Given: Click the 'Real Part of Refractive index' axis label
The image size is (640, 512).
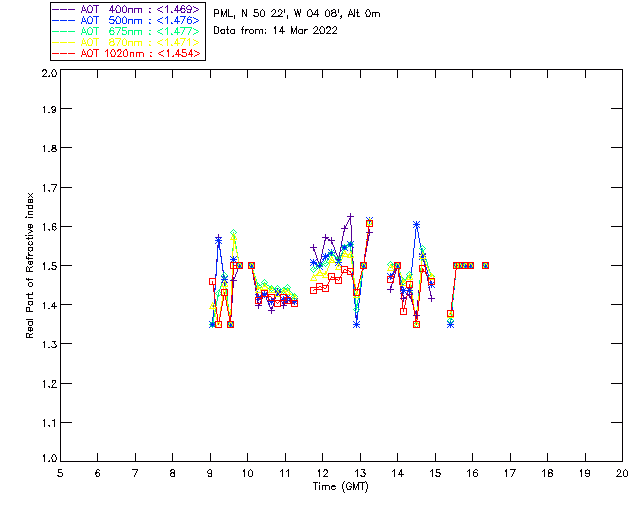Looking at the screenshot, I should point(29,265).
